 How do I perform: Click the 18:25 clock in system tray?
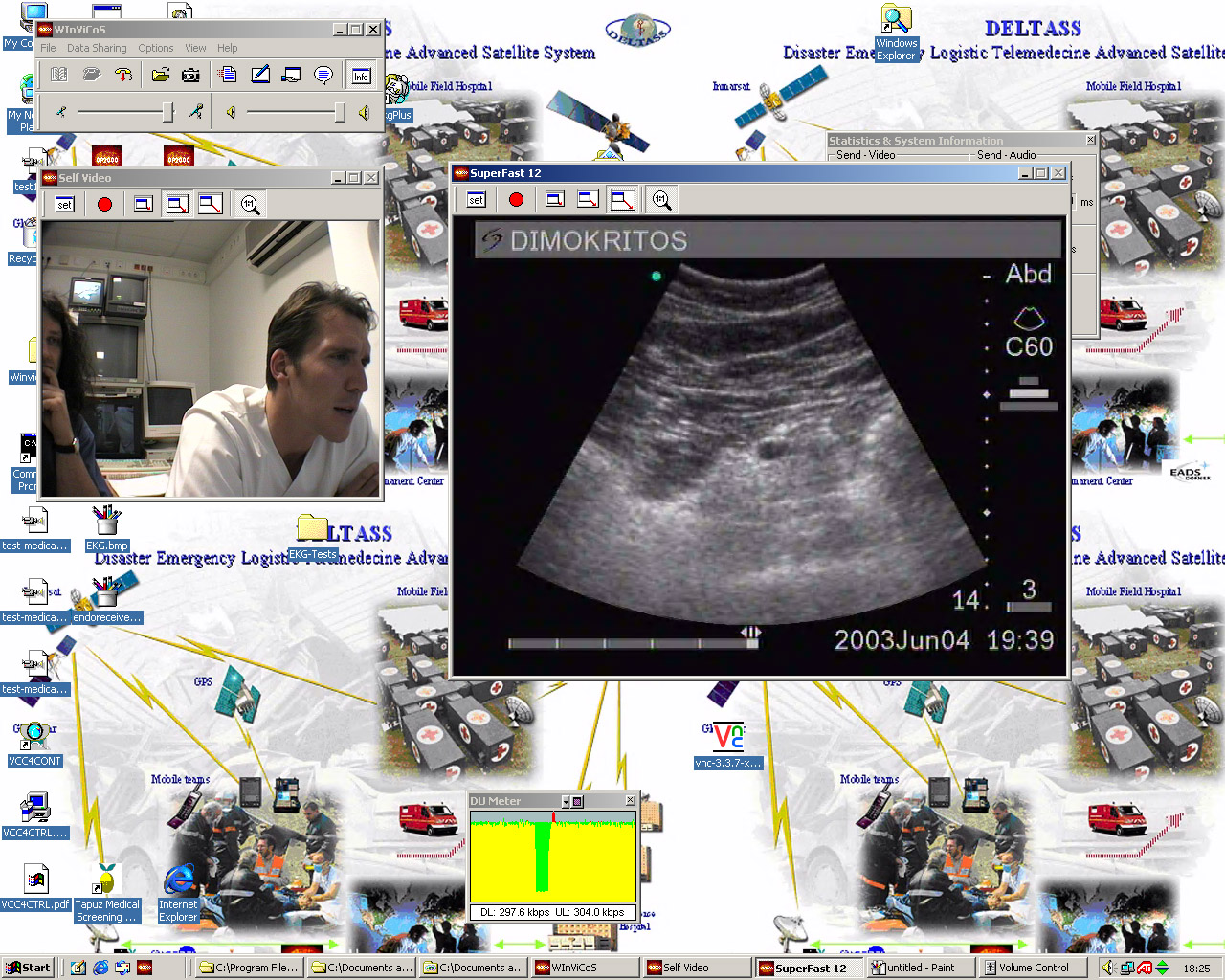1196,968
